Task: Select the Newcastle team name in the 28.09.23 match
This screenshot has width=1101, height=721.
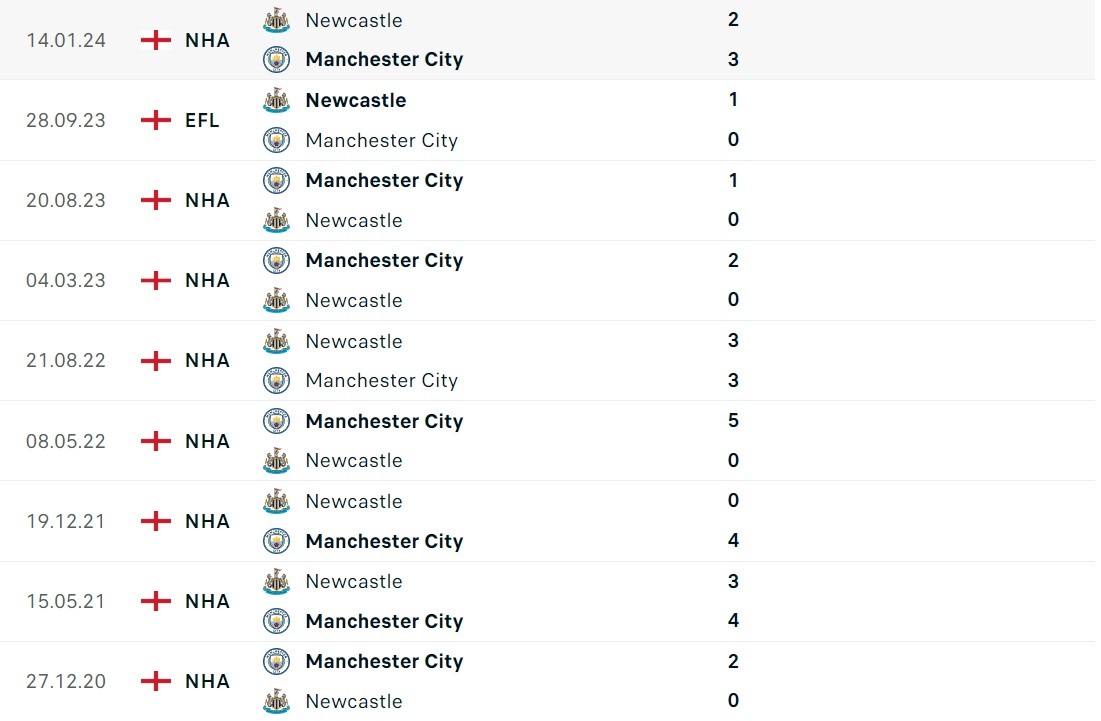Action: pyautogui.click(x=355, y=100)
